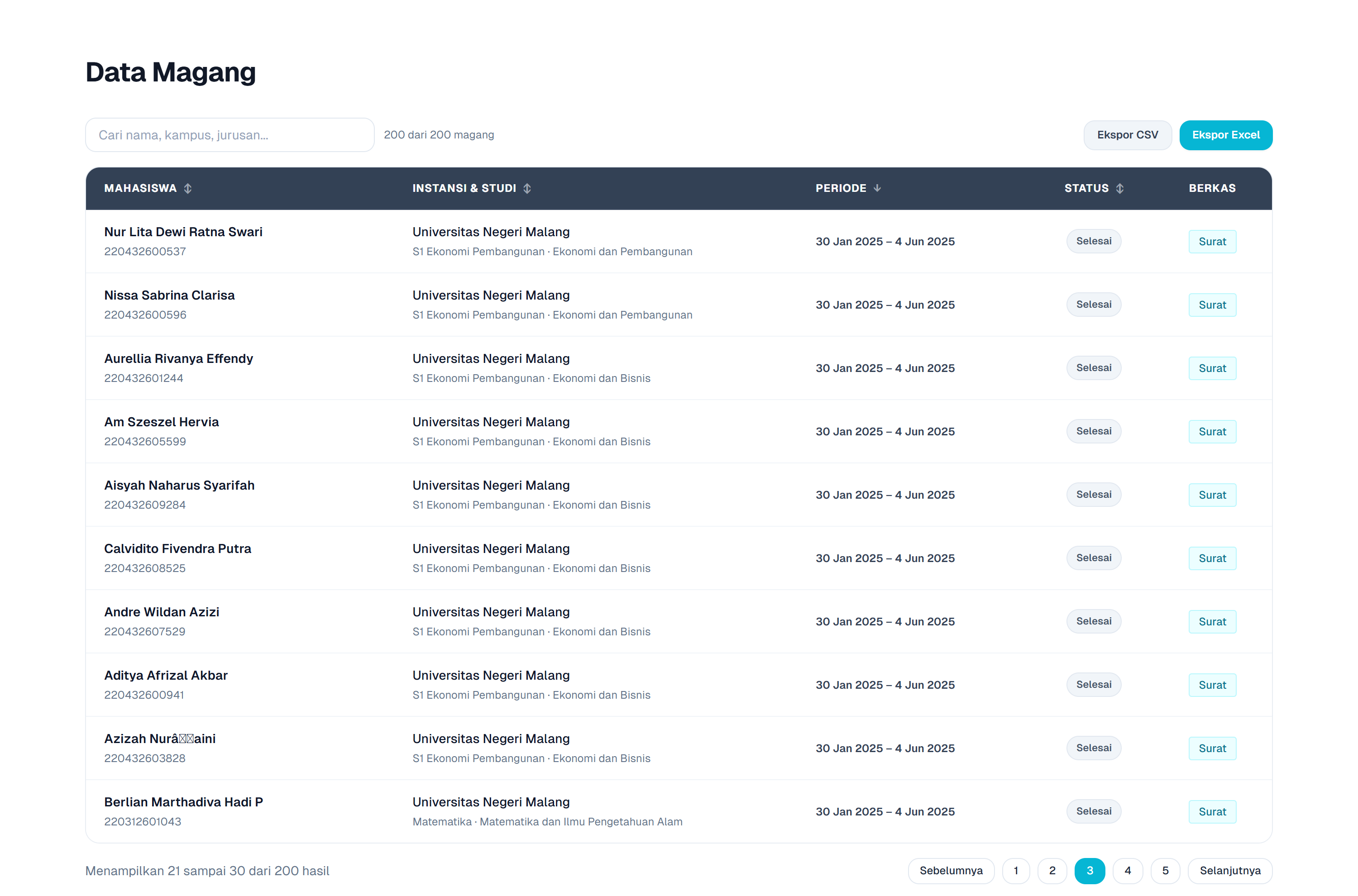Image resolution: width=1358 pixels, height=896 pixels.
Task: Click Selesai badge for Berlian Marthadiva
Action: tap(1093, 811)
